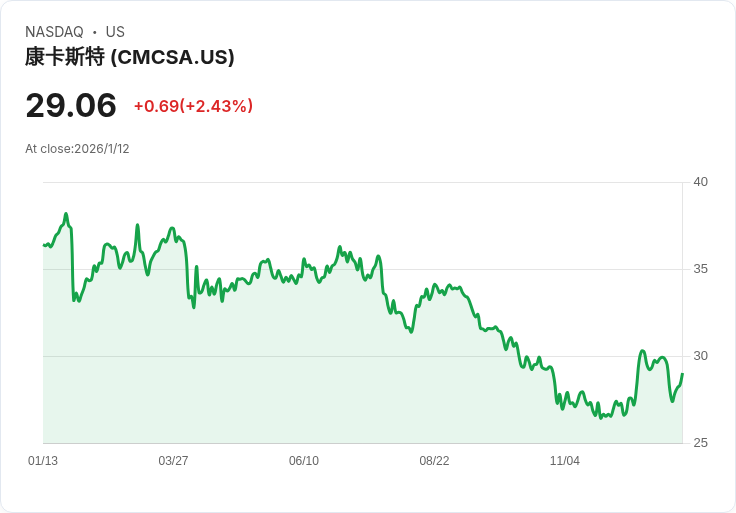The image size is (736, 513).
Task: Click the 35 label on price axis
Action: [700, 269]
